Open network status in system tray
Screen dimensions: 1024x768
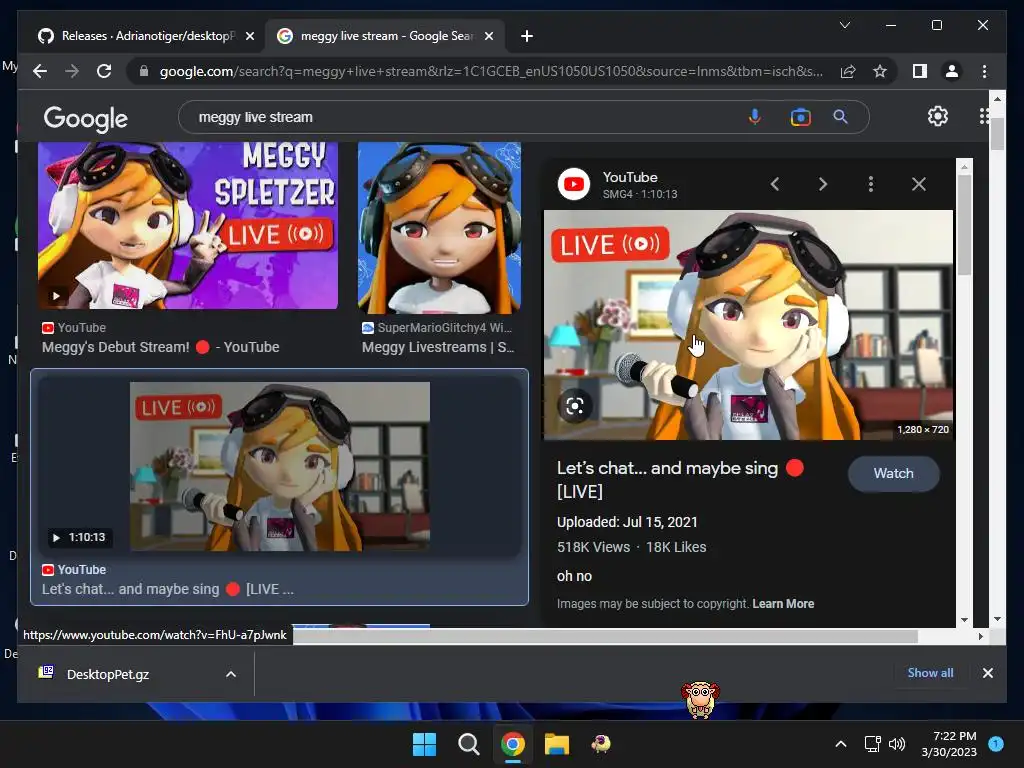872,744
